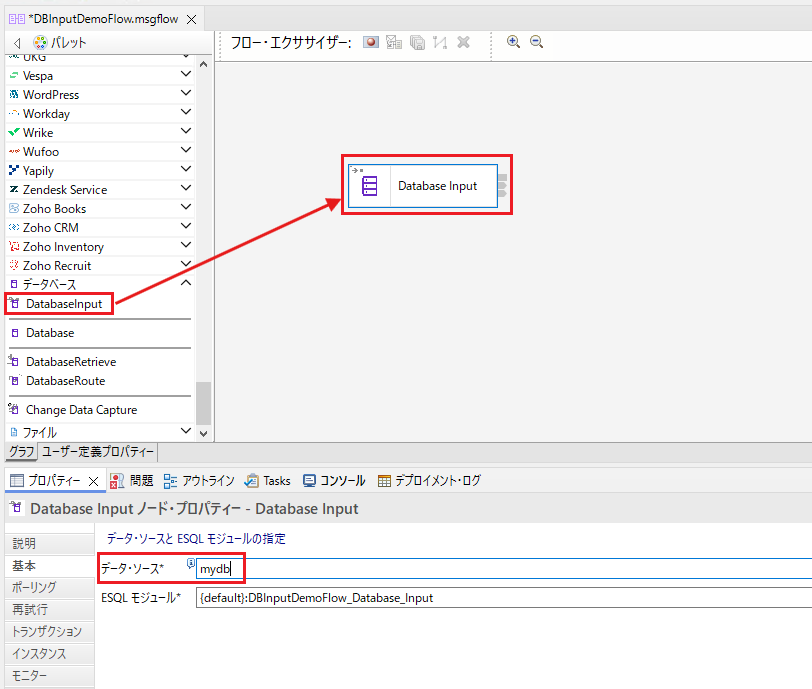The image size is (812, 689).
Task: Click the ESQL モジュール input field
Action: pyautogui.click(x=503, y=598)
